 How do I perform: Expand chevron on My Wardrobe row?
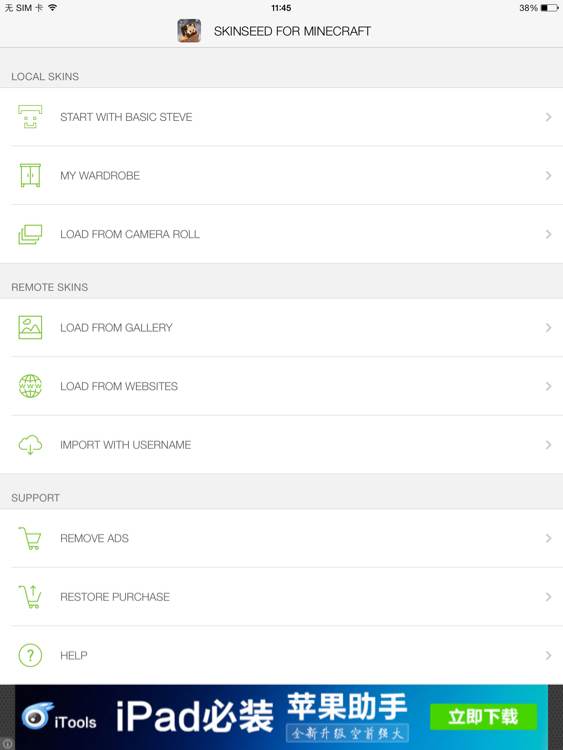click(x=548, y=176)
